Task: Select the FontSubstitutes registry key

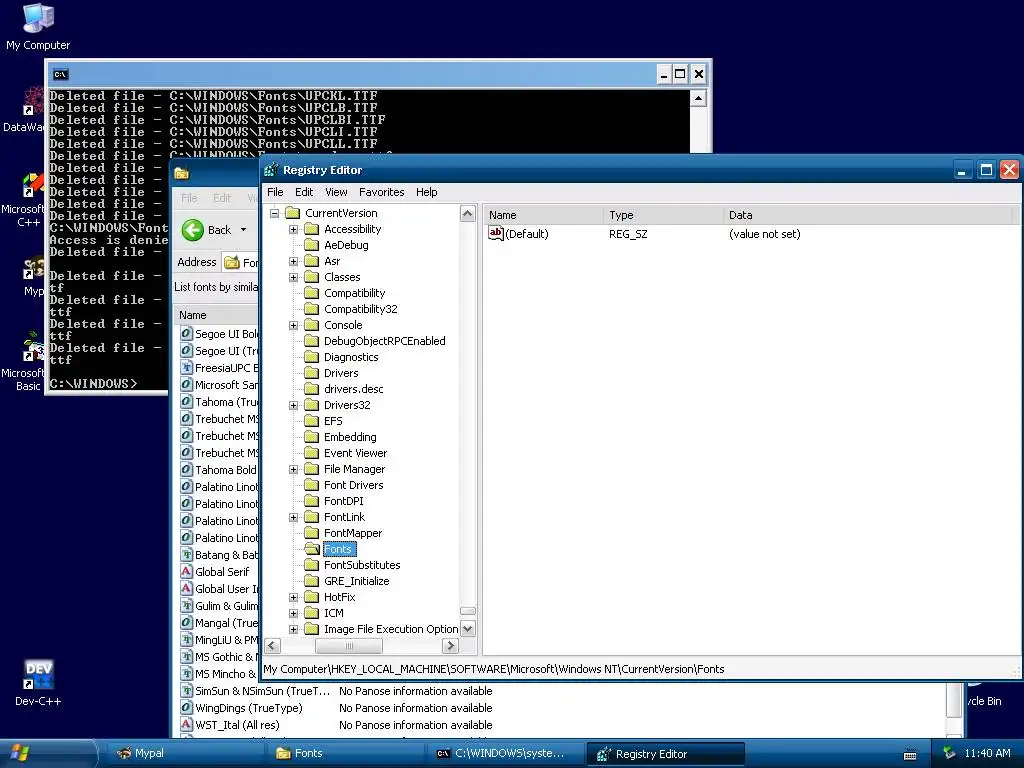Action: (362, 565)
